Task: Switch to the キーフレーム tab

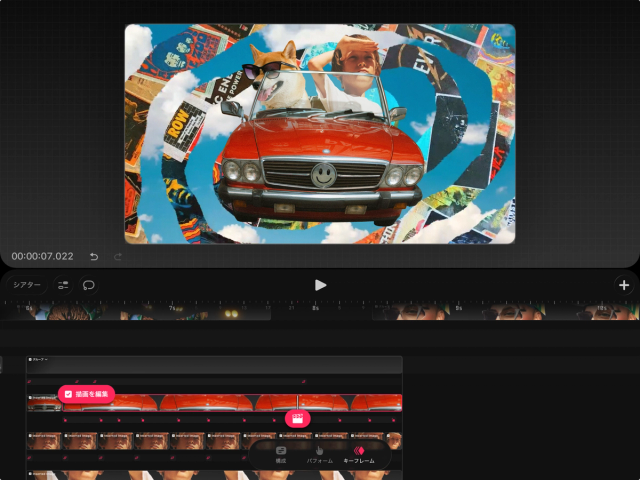Action: click(x=359, y=455)
